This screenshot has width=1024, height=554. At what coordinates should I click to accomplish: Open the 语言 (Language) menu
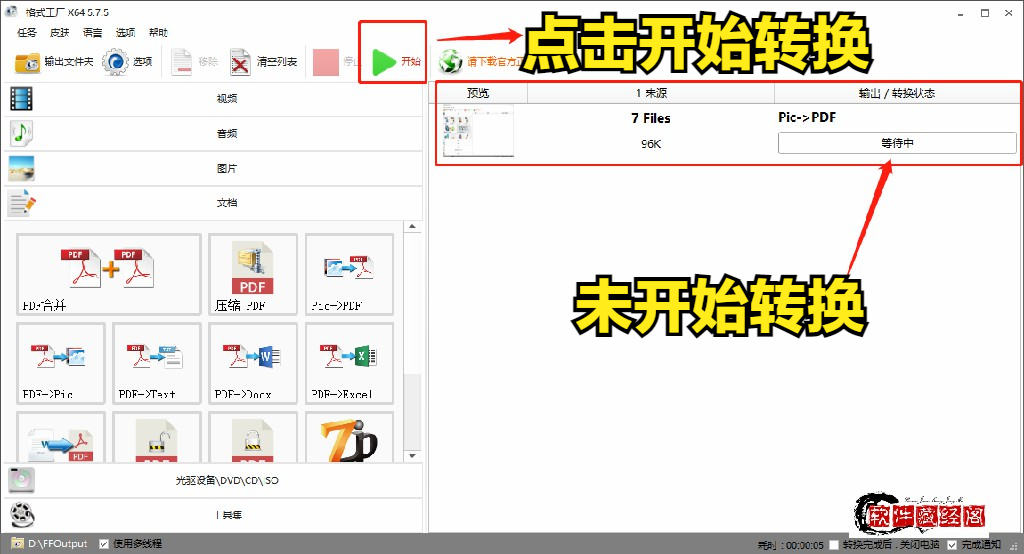[x=92, y=32]
